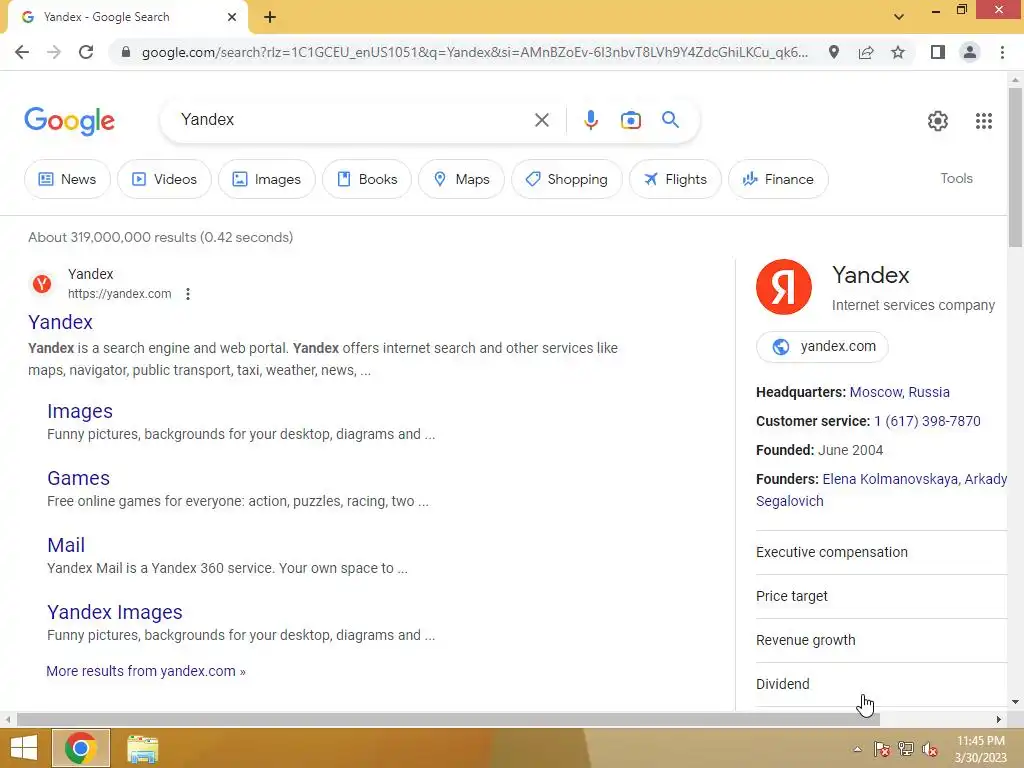Open the tab search chevron
Screen dimensions: 1024x768
[x=899, y=17]
